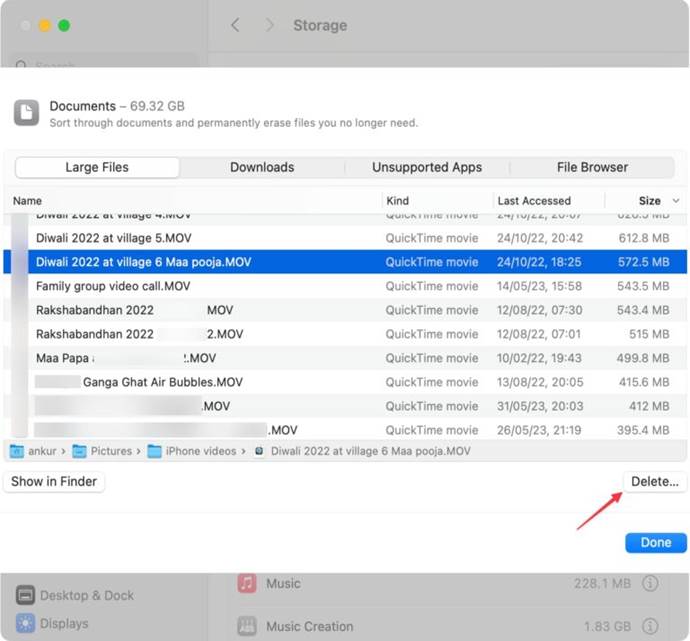Open Desktop & Dock sidebar icon
The width and height of the screenshot is (690, 641).
[x=25, y=595]
